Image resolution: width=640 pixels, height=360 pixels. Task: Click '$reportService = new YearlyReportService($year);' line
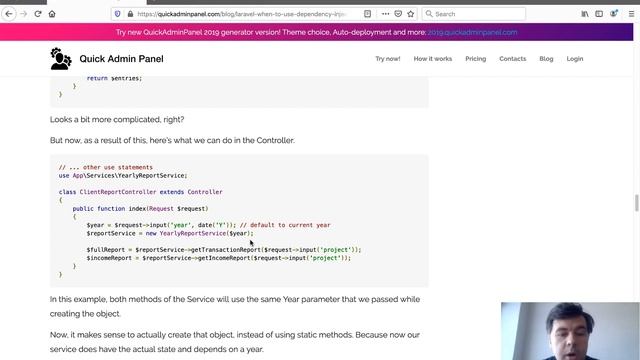pos(170,233)
